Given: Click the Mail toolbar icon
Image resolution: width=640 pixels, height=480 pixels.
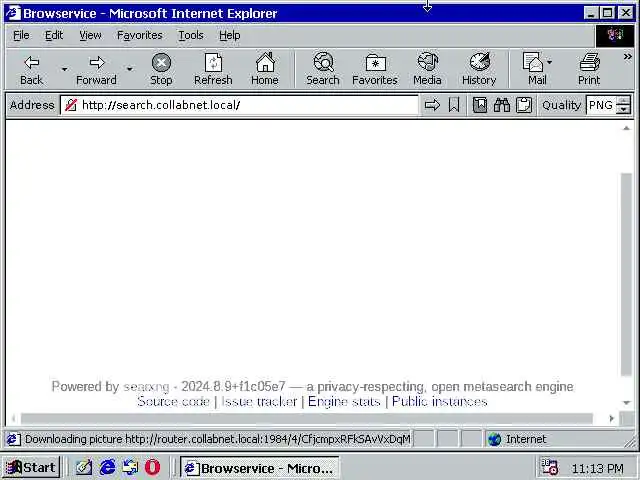Looking at the screenshot, I should coord(533,70).
